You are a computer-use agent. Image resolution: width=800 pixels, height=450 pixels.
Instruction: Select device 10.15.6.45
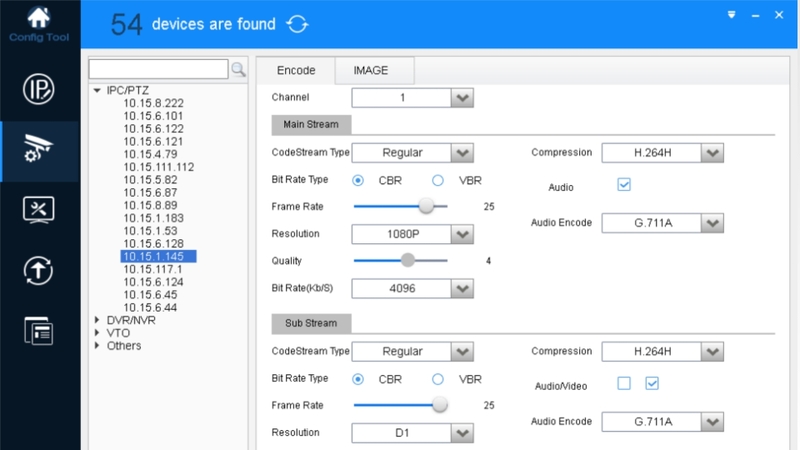[151, 294]
